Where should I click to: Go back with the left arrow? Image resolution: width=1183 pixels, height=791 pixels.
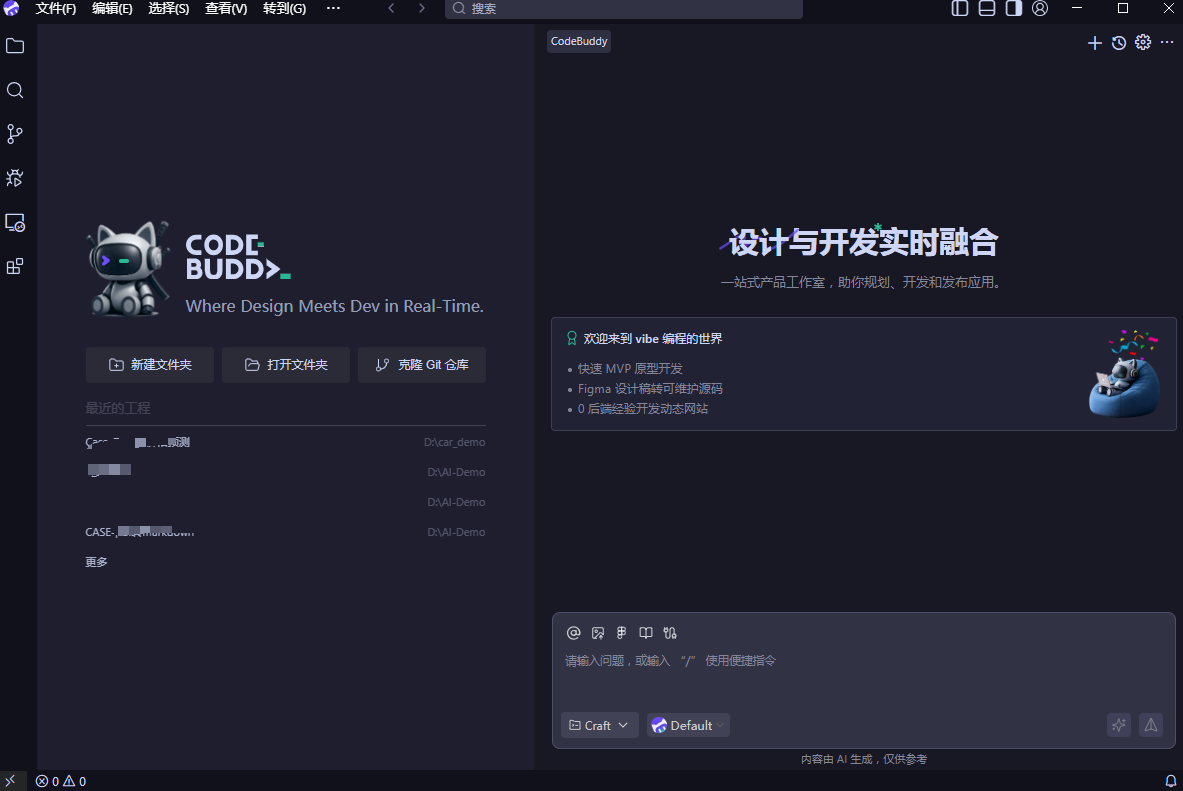[x=391, y=8]
